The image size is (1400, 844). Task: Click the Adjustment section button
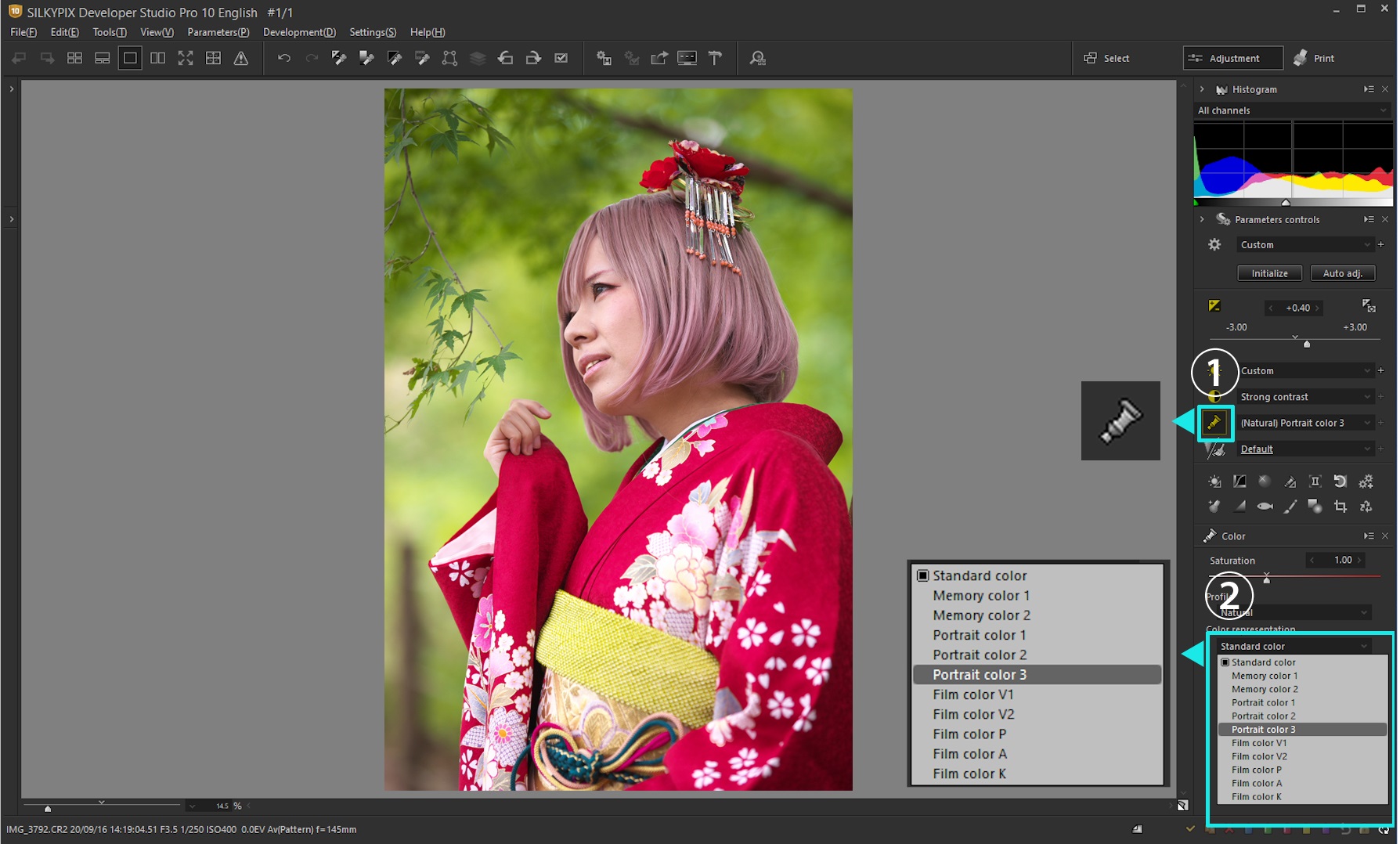click(1233, 58)
